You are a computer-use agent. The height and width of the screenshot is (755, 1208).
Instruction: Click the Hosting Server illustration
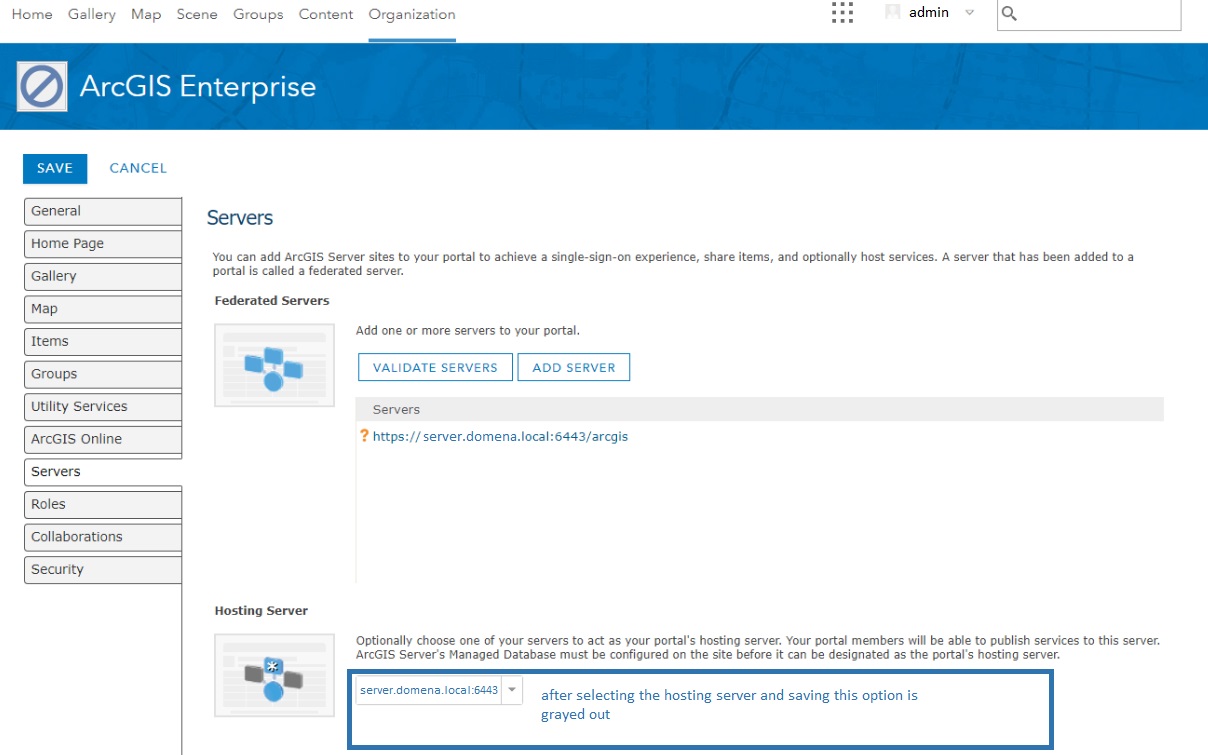(x=274, y=675)
